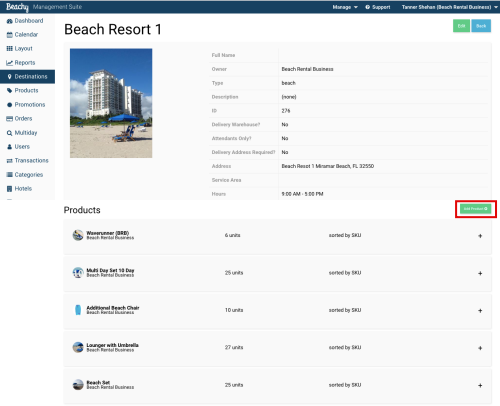
Task: Open Transactions in the sidebar
Action: click(x=27, y=161)
